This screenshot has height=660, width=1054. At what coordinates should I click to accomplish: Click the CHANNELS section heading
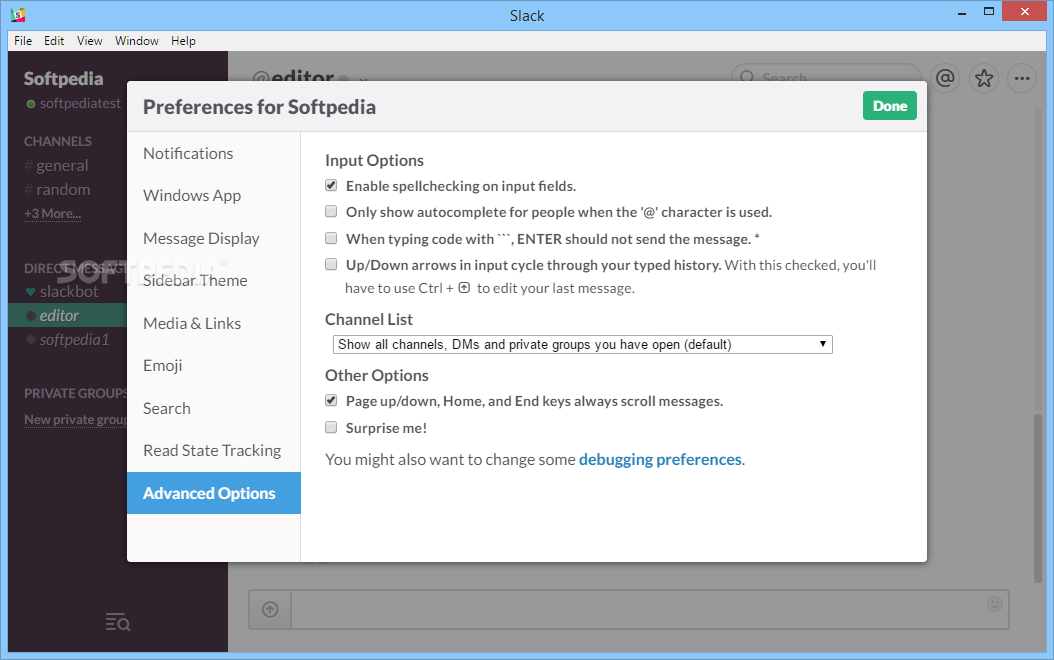pos(58,142)
